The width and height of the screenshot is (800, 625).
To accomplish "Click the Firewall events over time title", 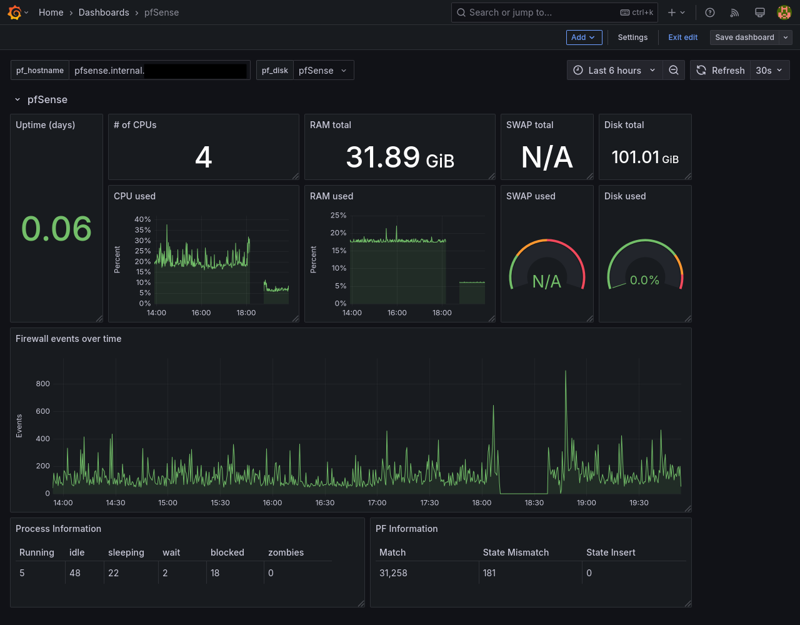I will coord(68,339).
